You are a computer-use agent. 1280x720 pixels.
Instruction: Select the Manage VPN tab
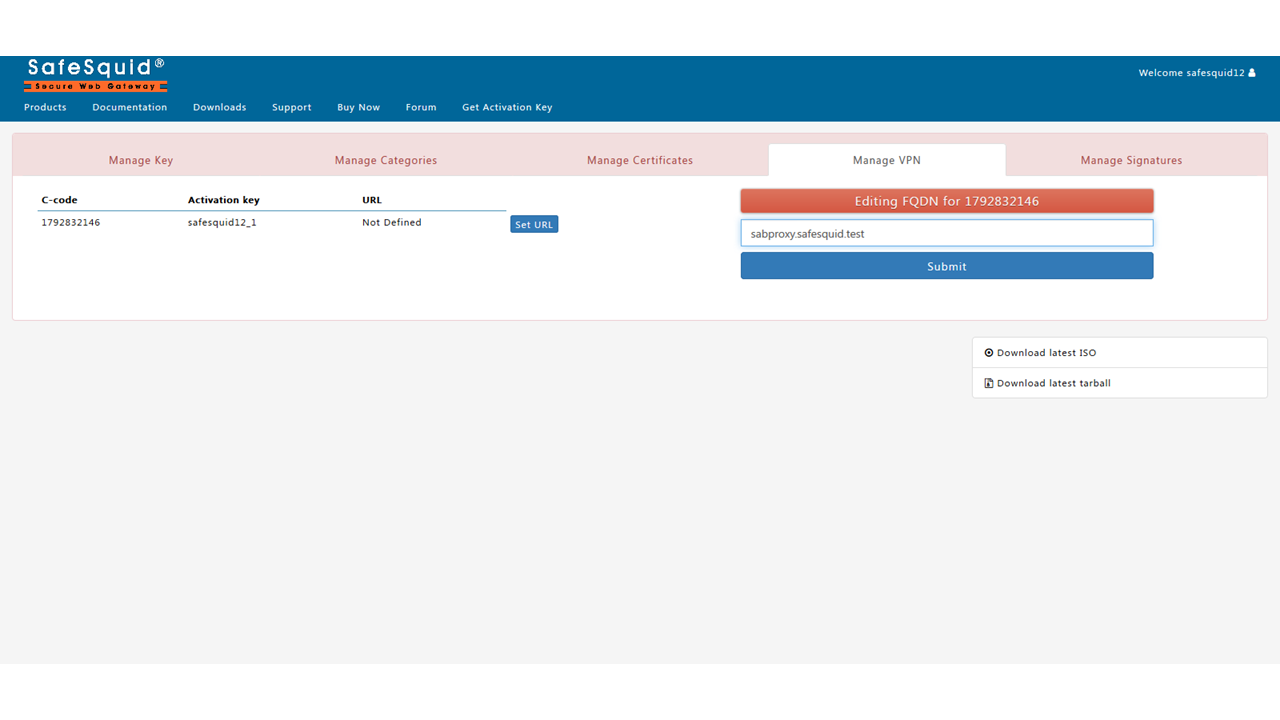tap(886, 160)
